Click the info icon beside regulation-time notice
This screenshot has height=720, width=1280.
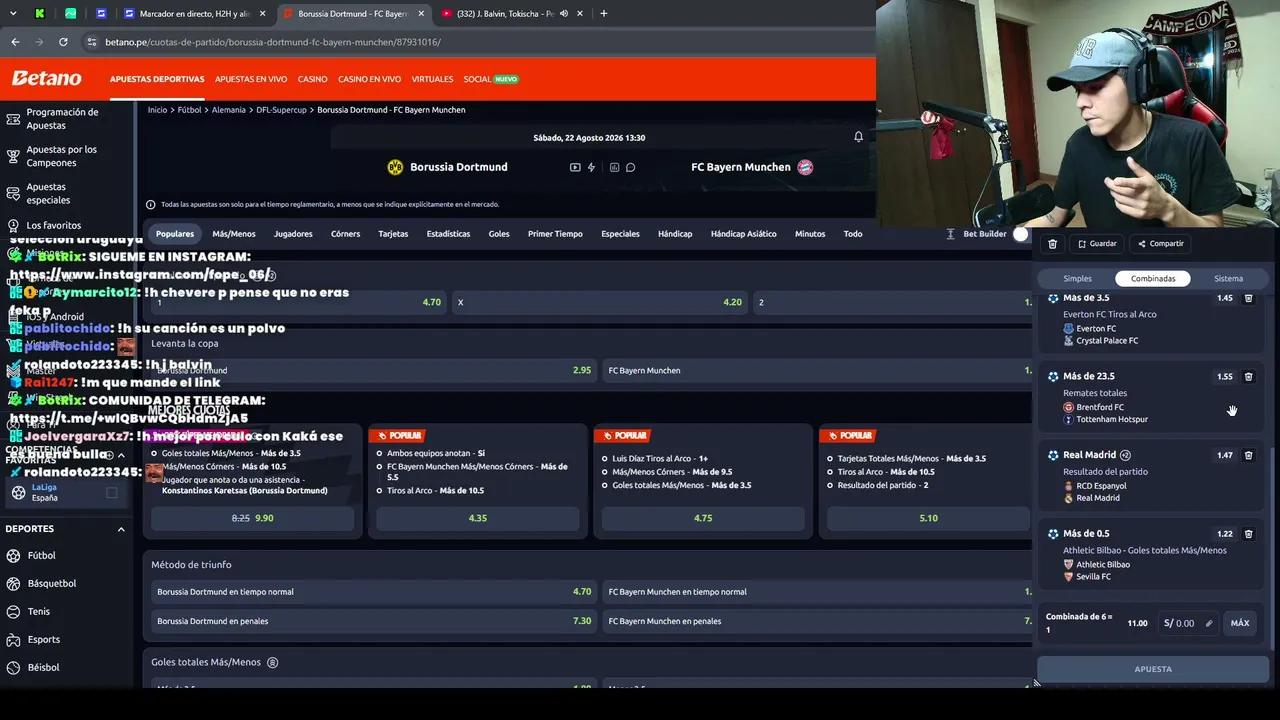pyautogui.click(x=151, y=204)
